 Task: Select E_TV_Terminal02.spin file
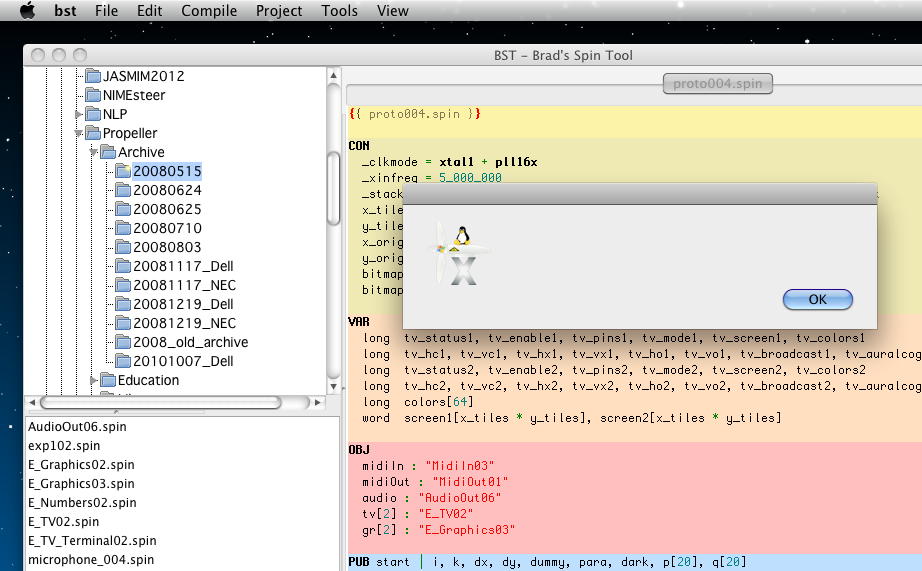pos(92,541)
